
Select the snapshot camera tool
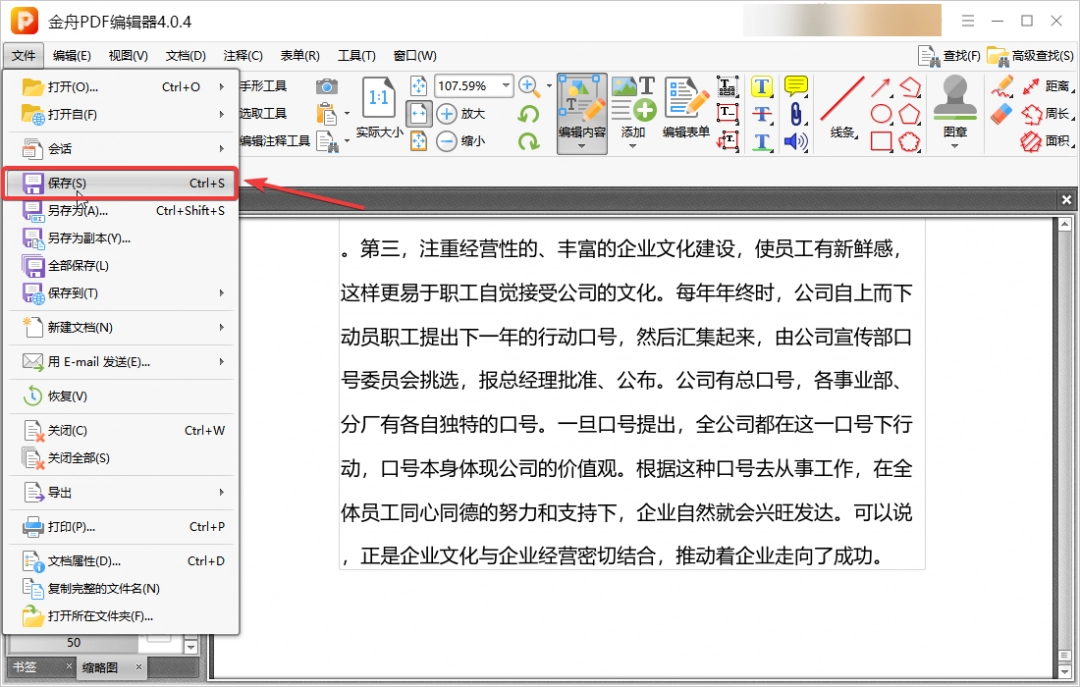coord(325,86)
